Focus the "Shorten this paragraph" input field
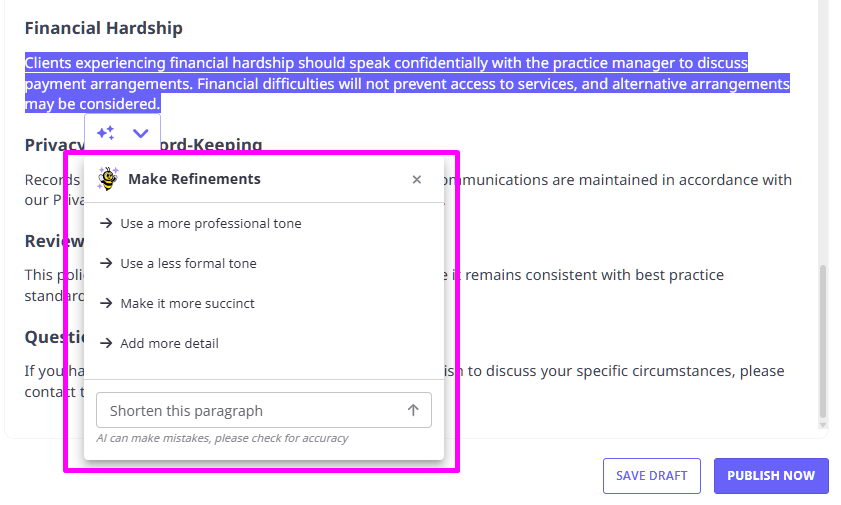 click(x=250, y=410)
